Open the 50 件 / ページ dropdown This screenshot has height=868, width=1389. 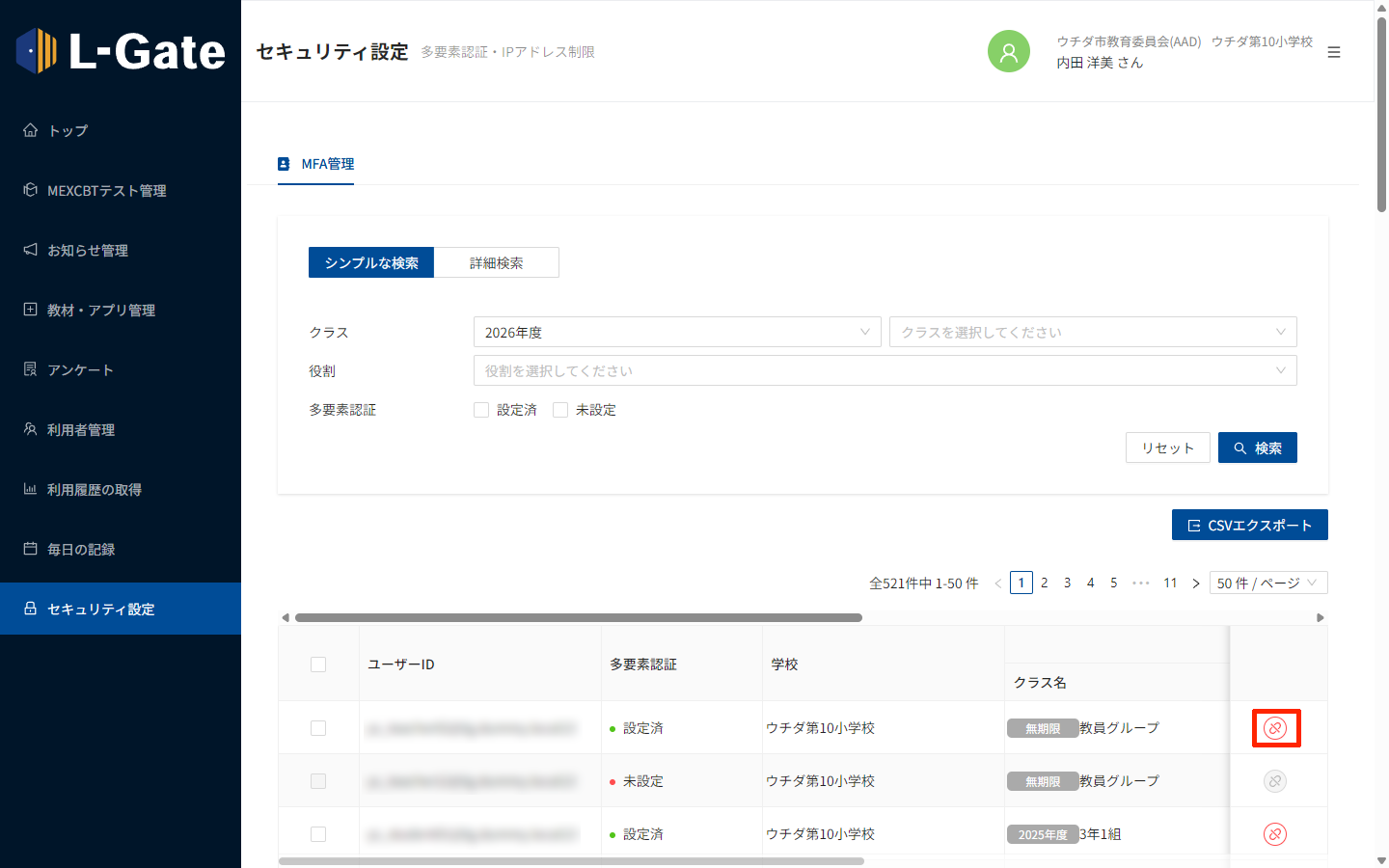tap(1268, 583)
